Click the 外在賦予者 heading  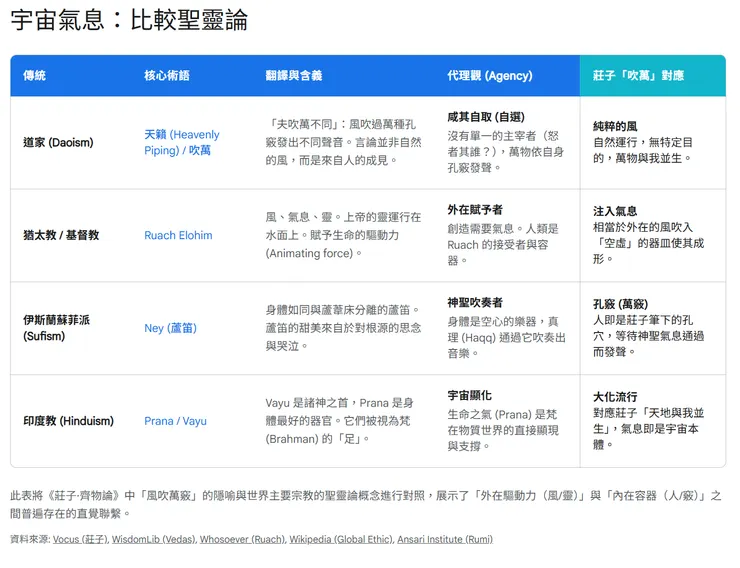coord(475,209)
